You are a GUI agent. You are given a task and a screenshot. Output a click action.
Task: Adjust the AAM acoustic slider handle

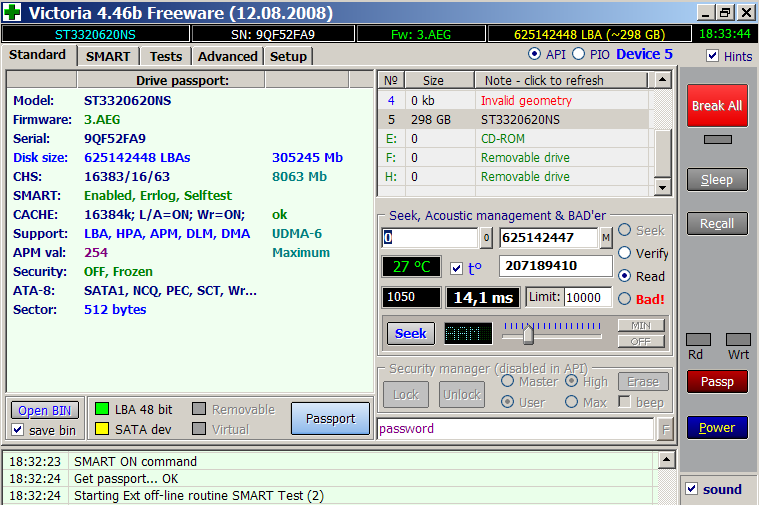(x=528, y=335)
